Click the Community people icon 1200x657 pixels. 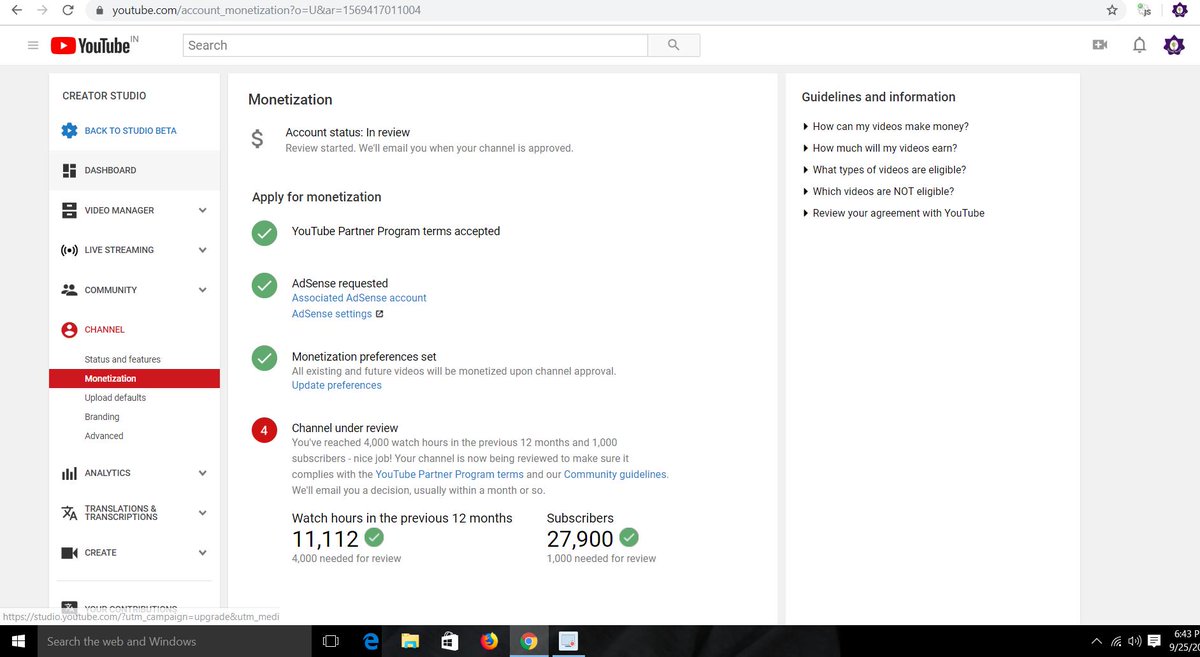(x=69, y=290)
